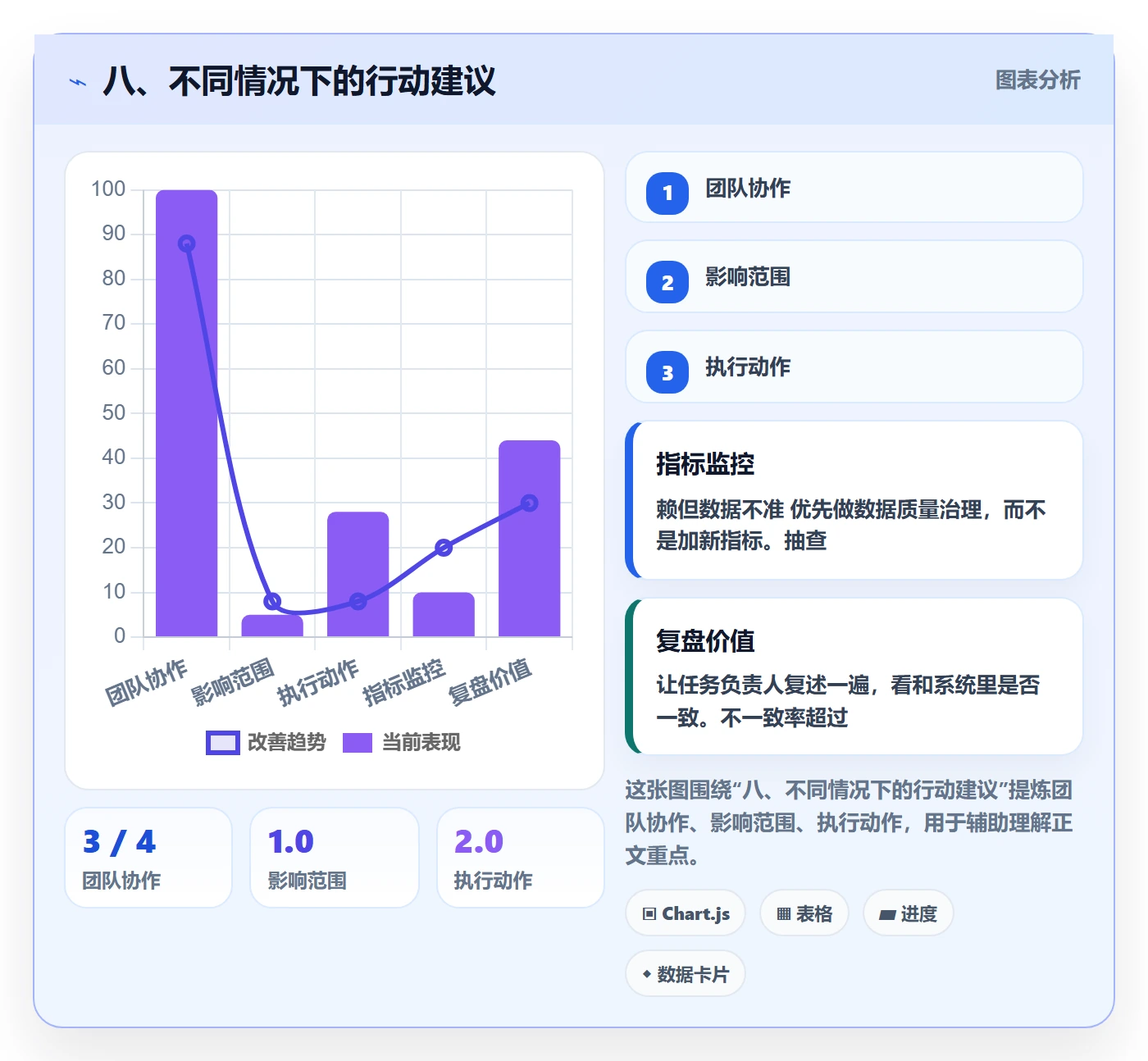Select the tall 团队协作 bar in the chart
This screenshot has height=1061, width=1148.
coord(187,413)
